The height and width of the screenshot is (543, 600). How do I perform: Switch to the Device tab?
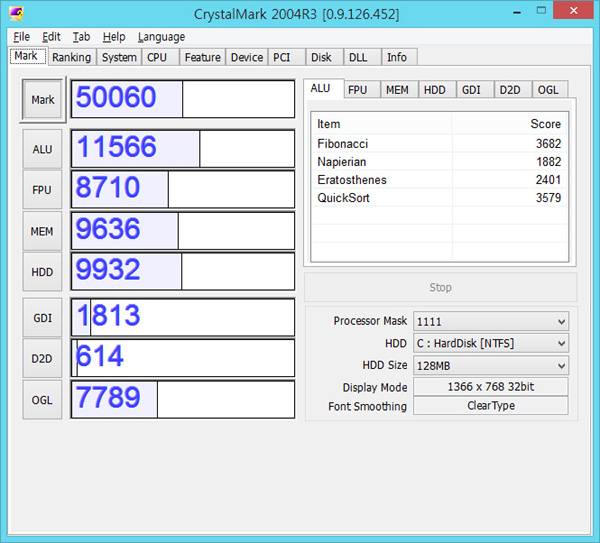pyautogui.click(x=247, y=57)
